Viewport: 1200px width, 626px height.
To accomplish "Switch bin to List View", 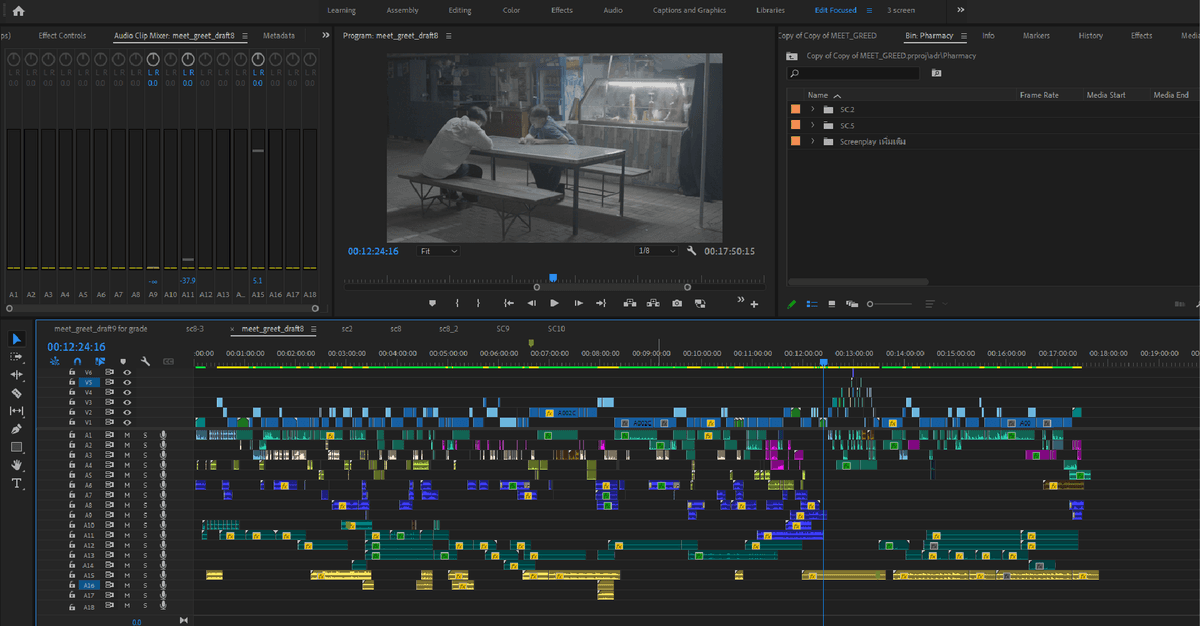I will [x=811, y=303].
